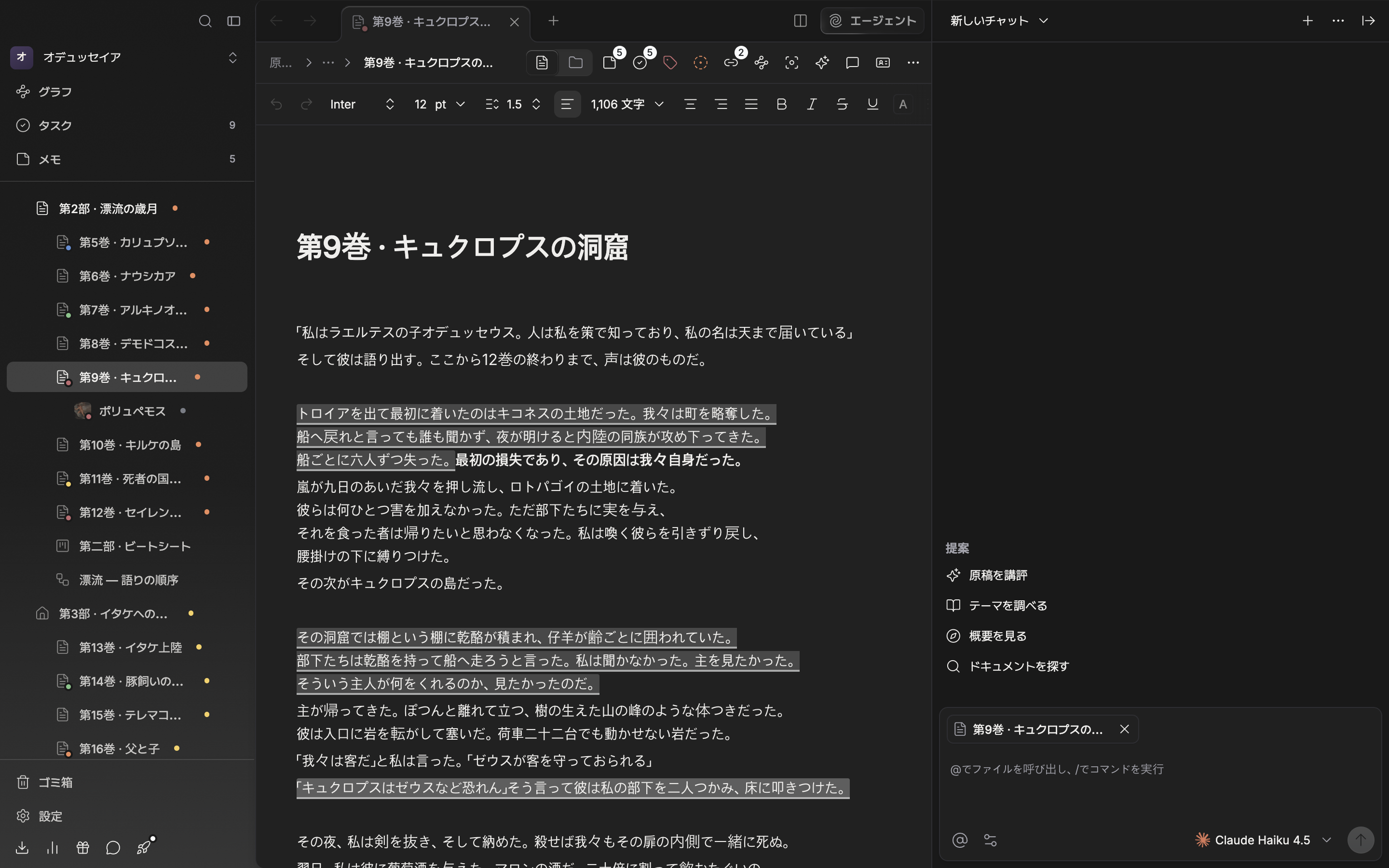Click the send arrow button
1389x868 pixels.
tap(1360, 841)
